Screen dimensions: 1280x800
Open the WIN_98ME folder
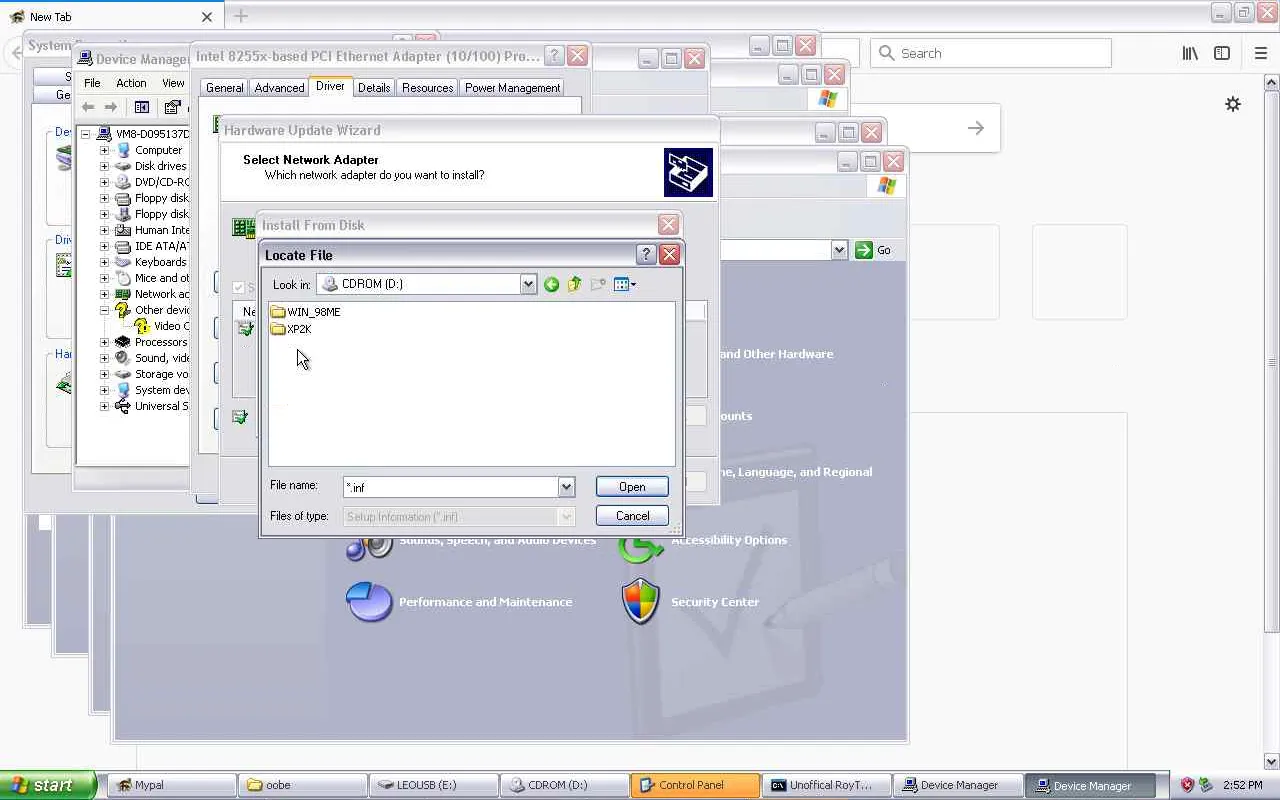coord(305,312)
